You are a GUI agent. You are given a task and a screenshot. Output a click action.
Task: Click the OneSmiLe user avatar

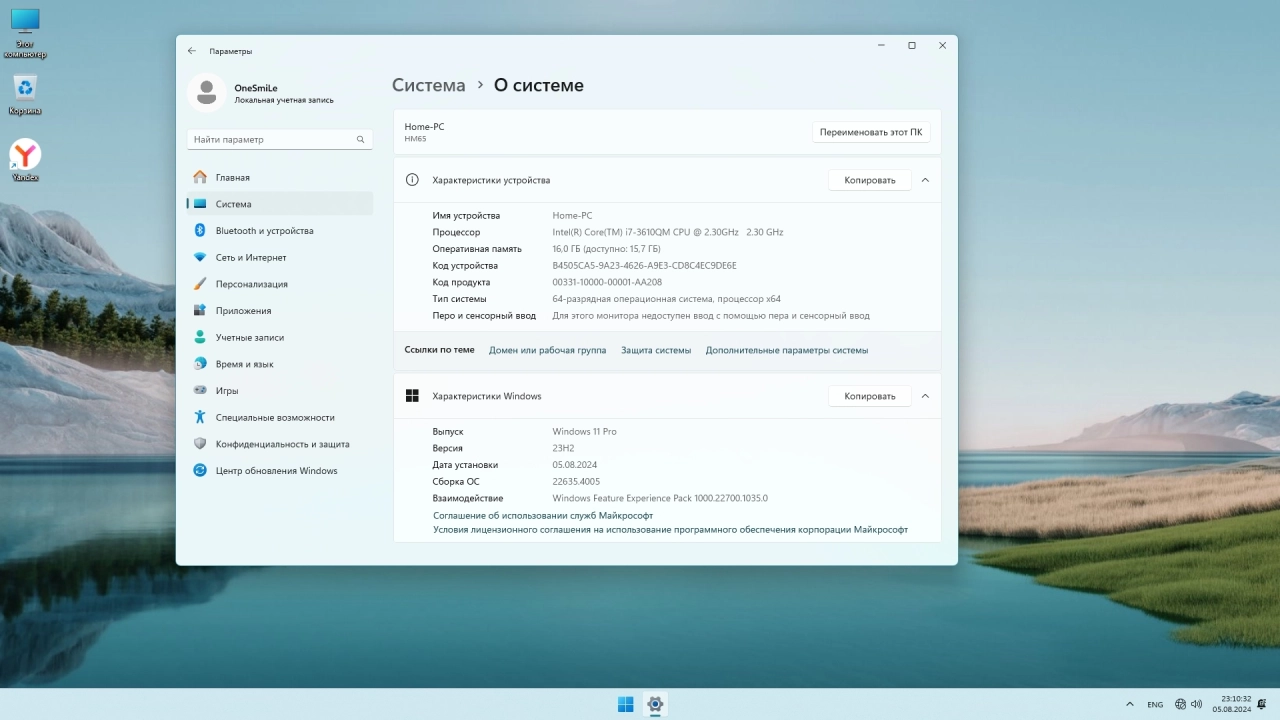[207, 93]
